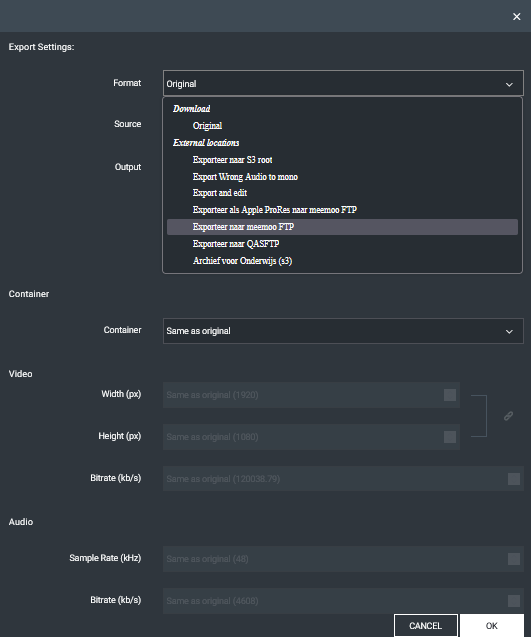Click the aspect ratio link icon
This screenshot has height=637, width=531.
click(508, 416)
